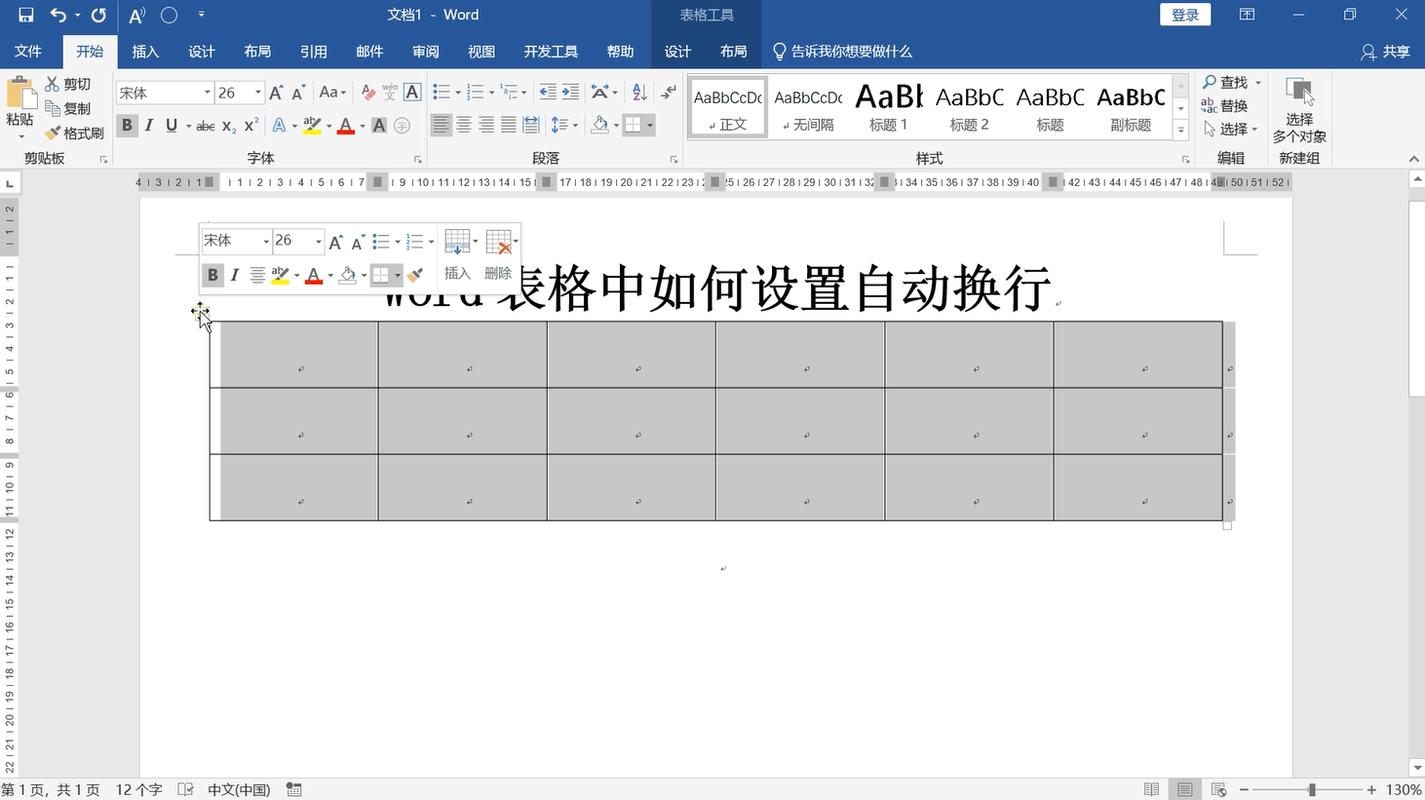
Task: Click the 共享 share button
Action: (1386, 52)
